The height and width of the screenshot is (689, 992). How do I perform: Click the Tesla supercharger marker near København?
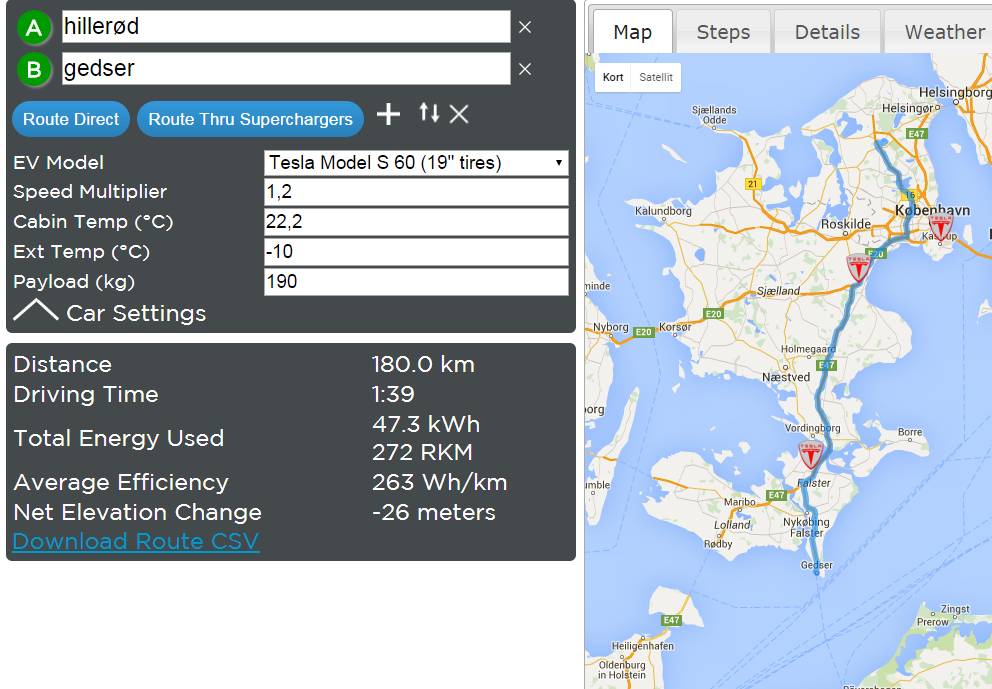[x=940, y=228]
